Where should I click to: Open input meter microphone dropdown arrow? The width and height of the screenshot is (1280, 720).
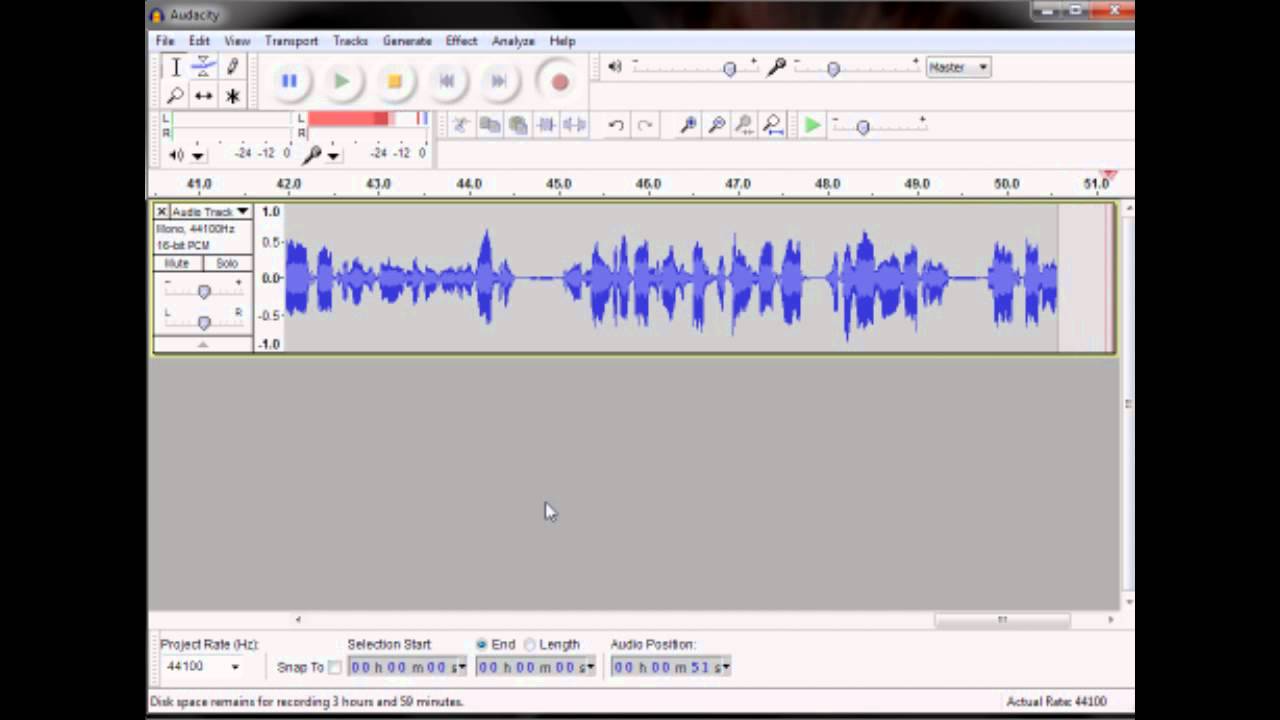(334, 155)
